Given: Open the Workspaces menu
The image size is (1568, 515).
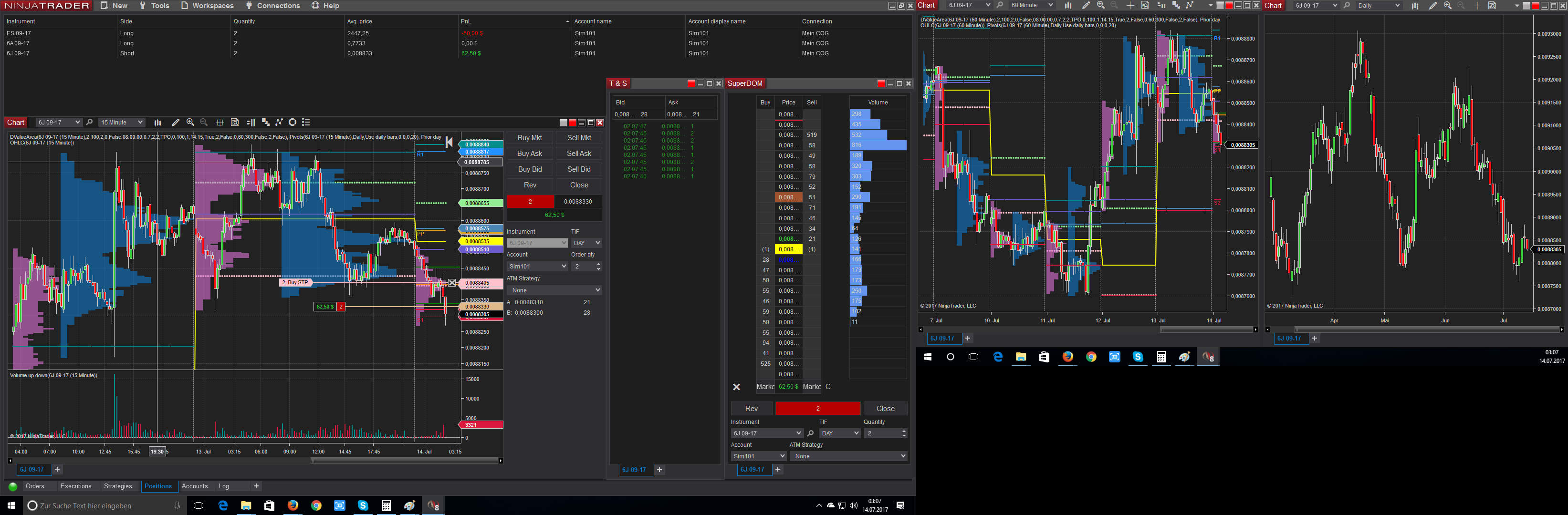Looking at the screenshot, I should pos(207,5).
